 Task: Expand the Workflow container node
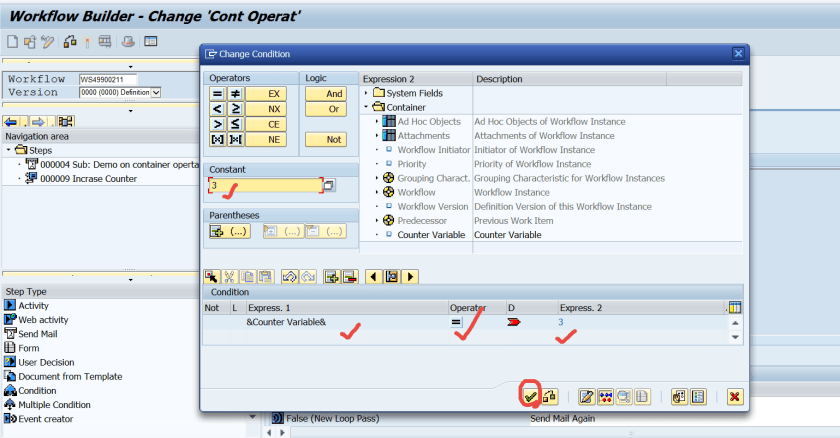coord(377,192)
